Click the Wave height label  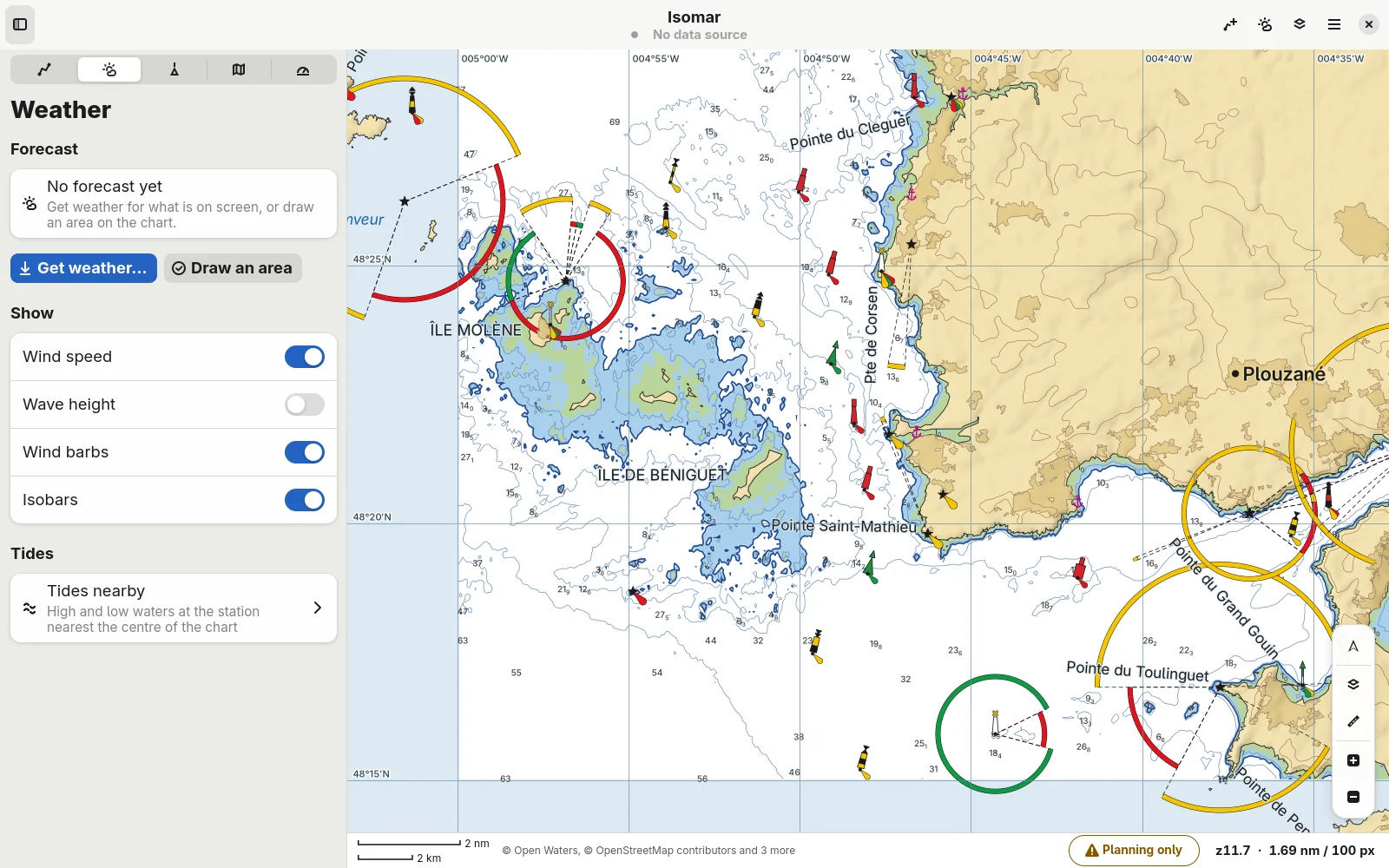click(69, 404)
